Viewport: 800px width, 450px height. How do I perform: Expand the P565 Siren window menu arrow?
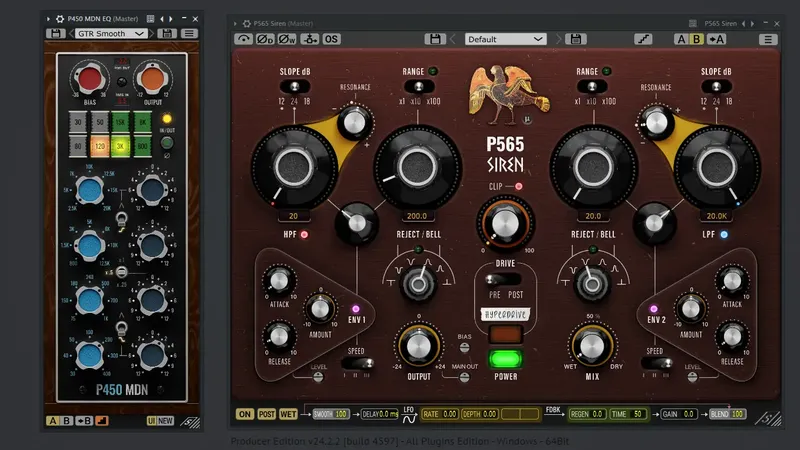coord(235,23)
